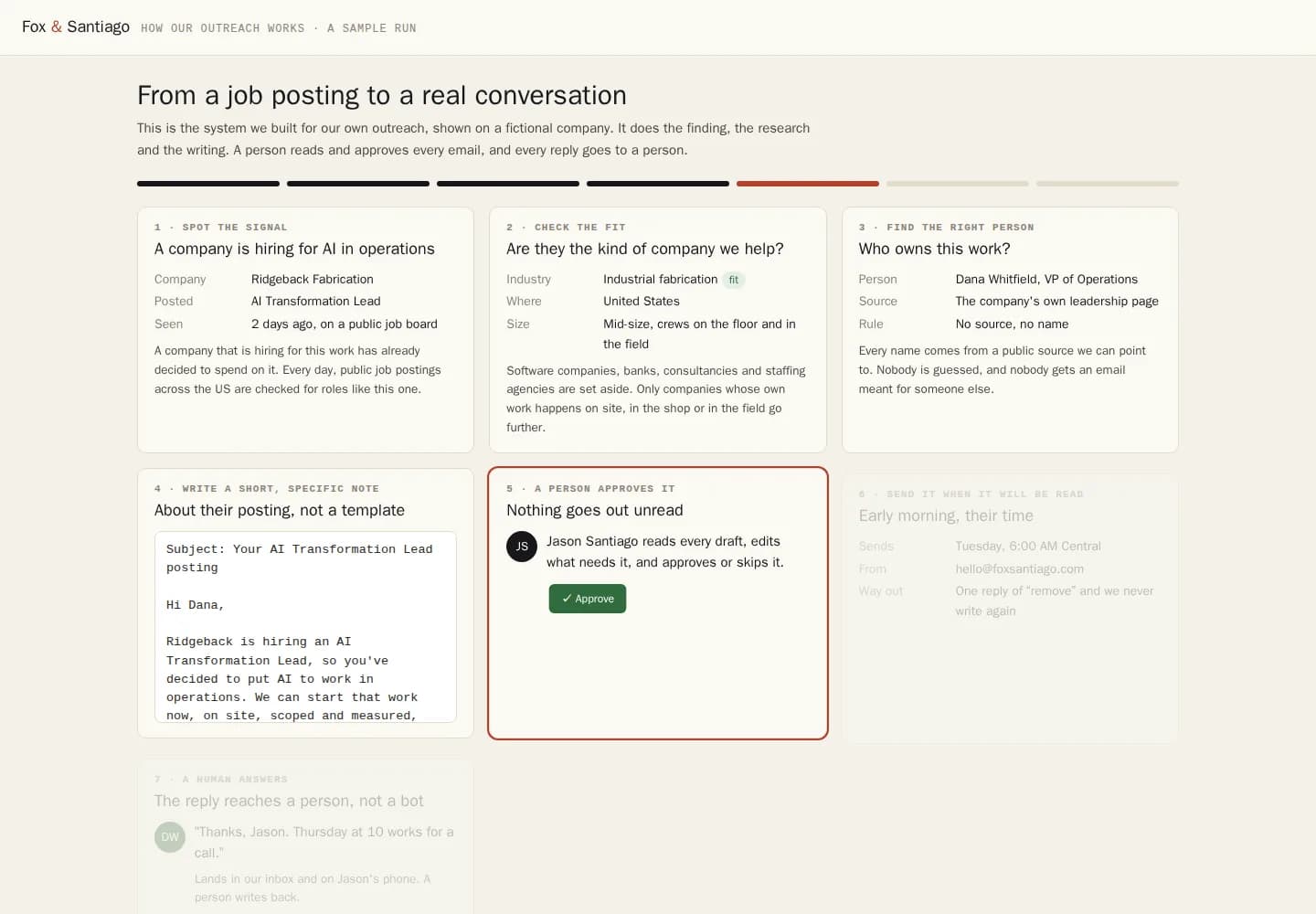Select the first step's progress bar segment
This screenshot has width=1316, height=914.
click(208, 184)
